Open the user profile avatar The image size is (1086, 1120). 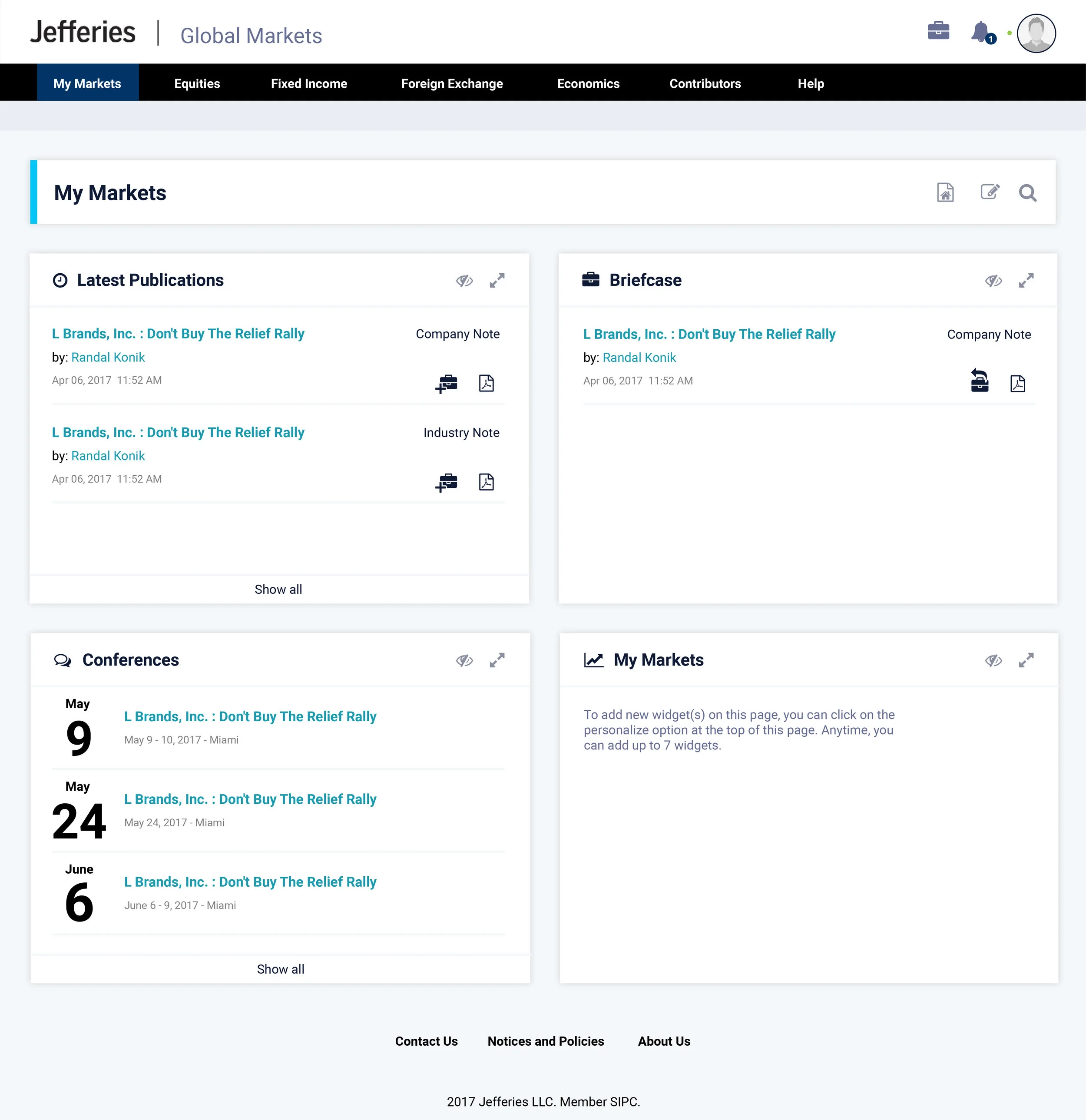[1036, 33]
